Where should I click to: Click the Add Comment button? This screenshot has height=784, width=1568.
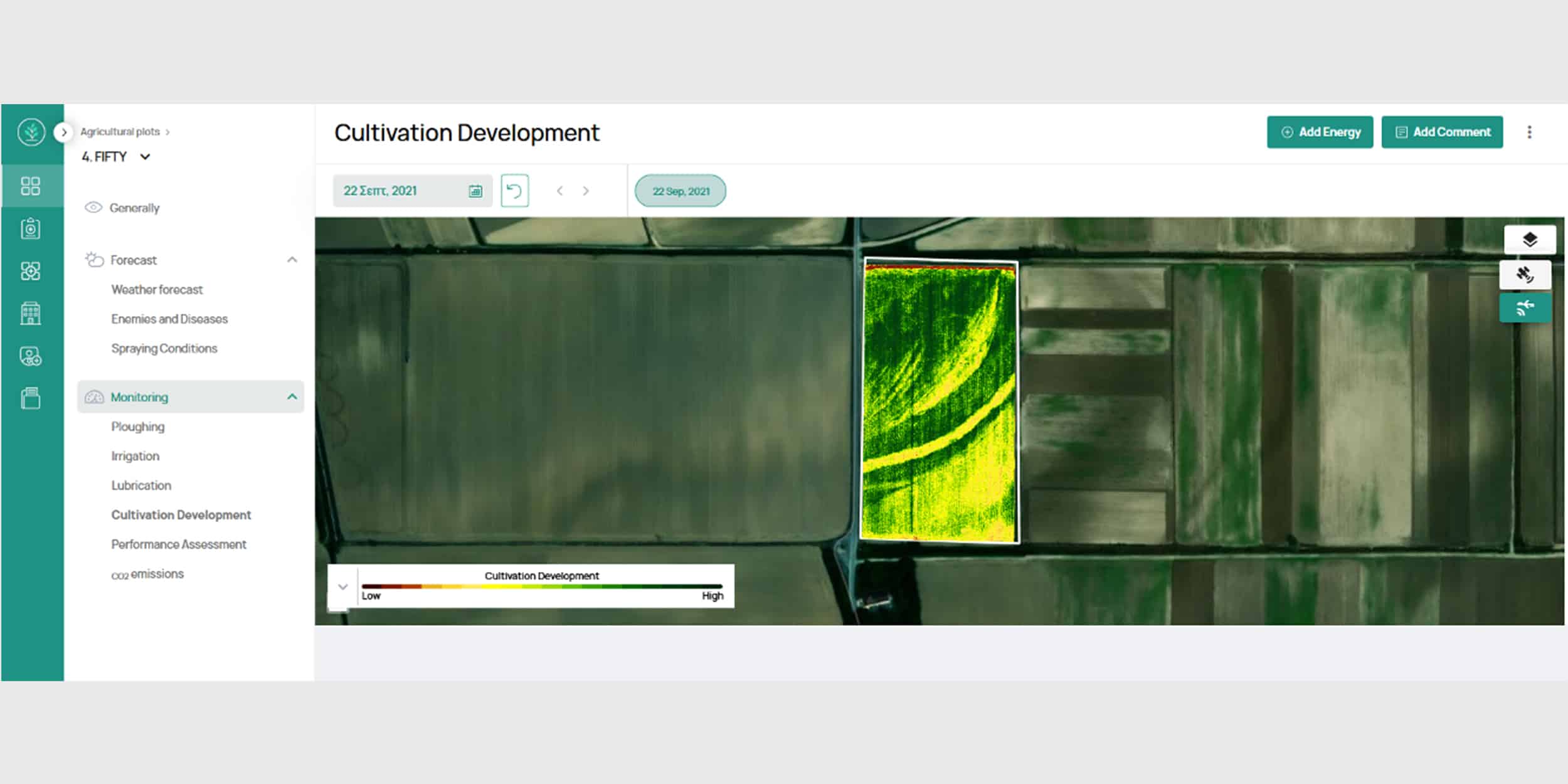pos(1441,132)
